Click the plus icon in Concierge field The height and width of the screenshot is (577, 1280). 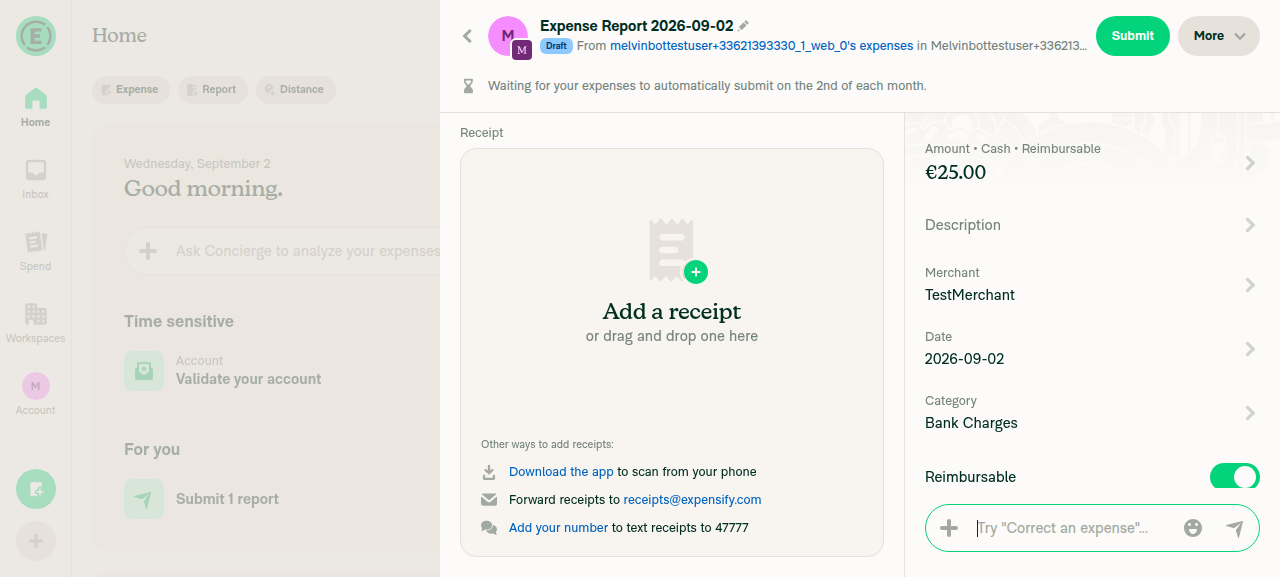pos(148,251)
